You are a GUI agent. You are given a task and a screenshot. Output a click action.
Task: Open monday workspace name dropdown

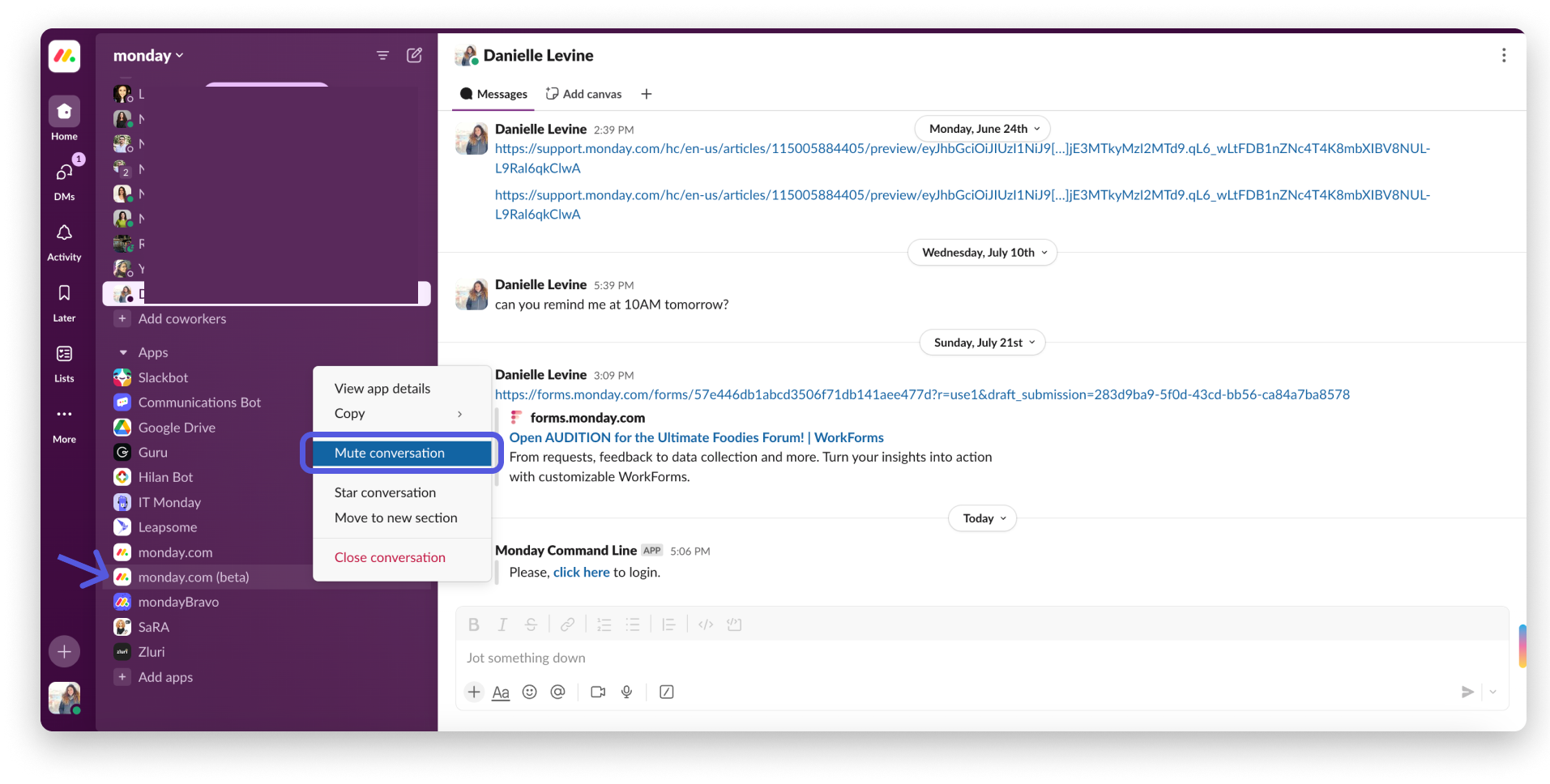[148, 55]
